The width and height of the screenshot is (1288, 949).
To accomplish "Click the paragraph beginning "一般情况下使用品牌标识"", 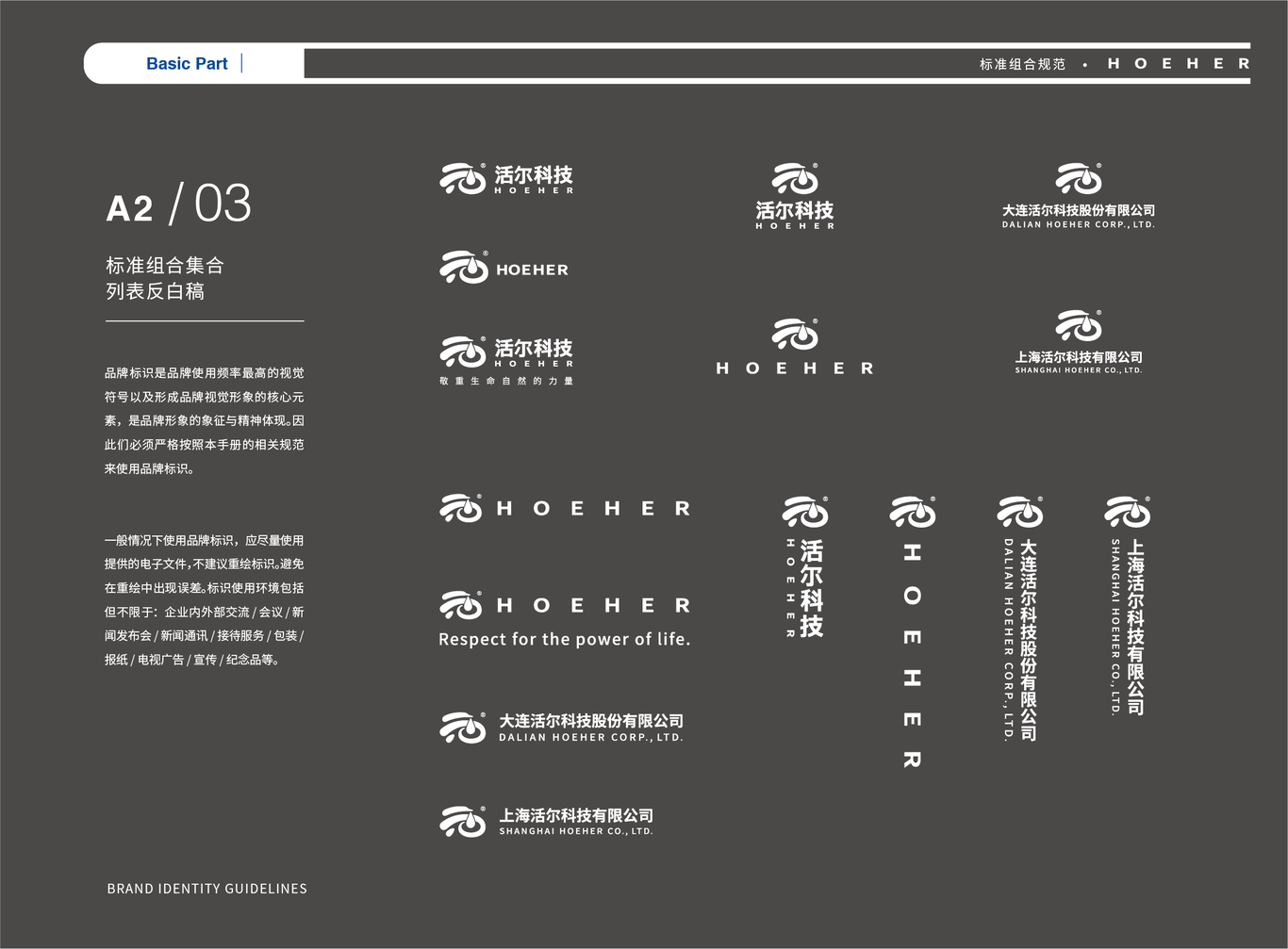I will pyautogui.click(x=204, y=599).
